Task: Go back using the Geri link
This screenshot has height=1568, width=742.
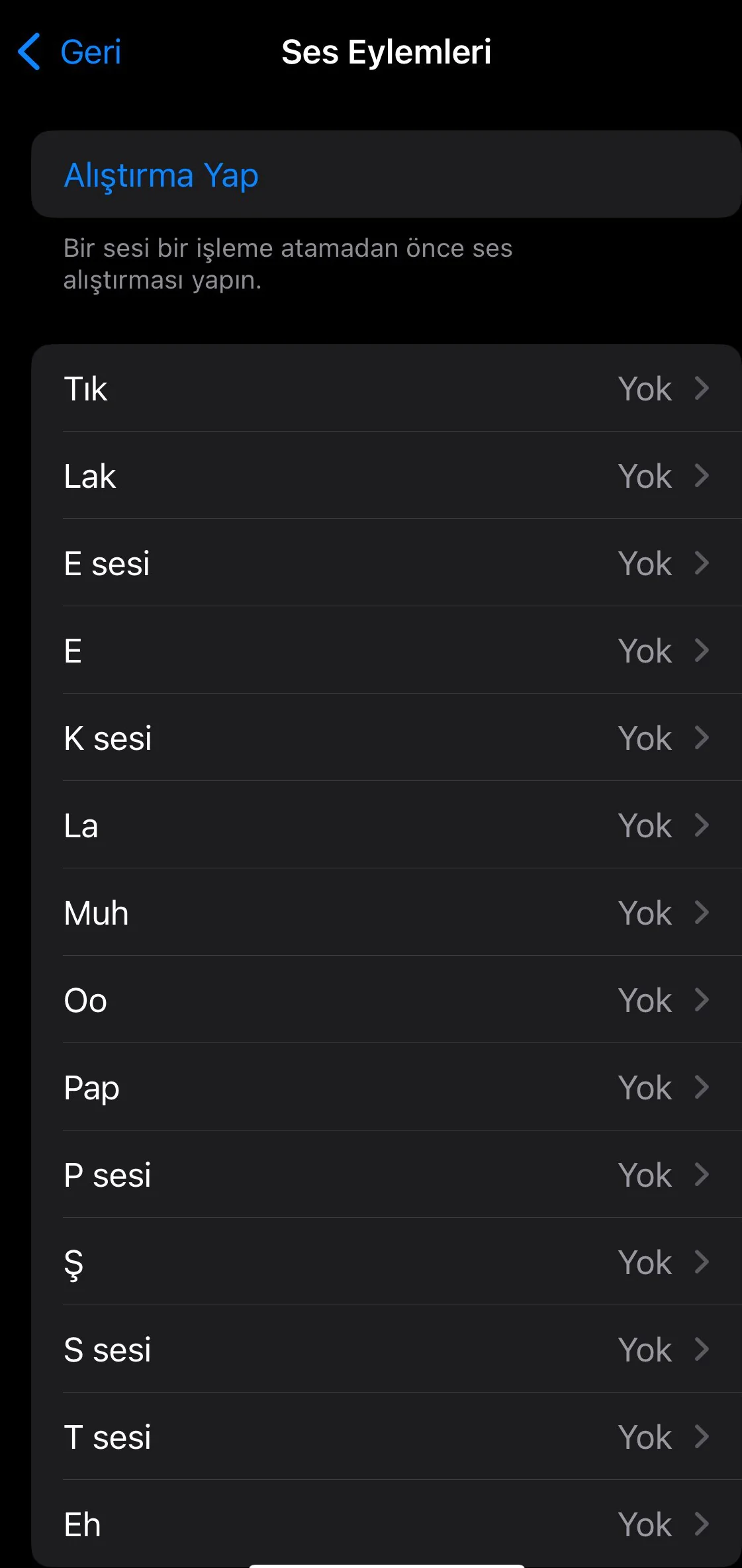Action: (x=91, y=52)
